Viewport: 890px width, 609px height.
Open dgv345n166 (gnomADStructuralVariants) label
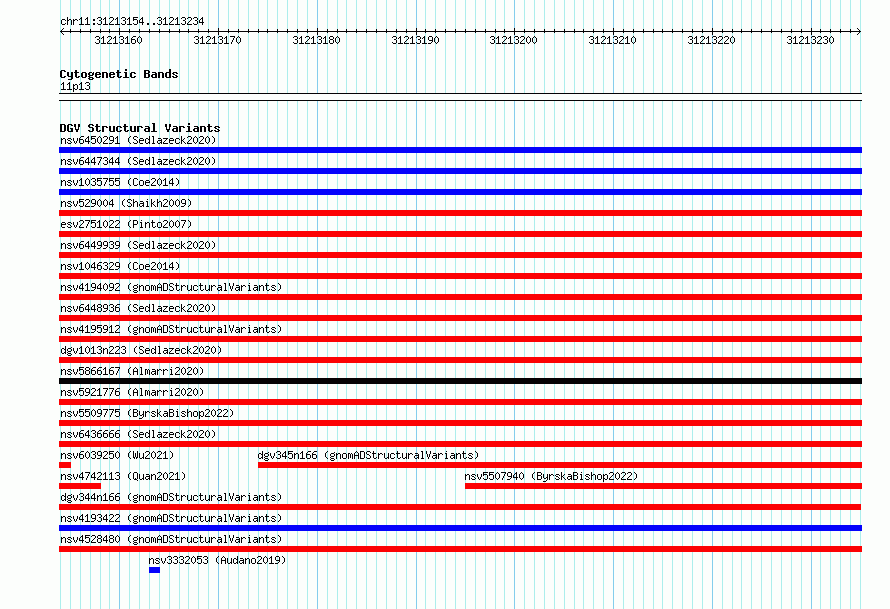point(368,455)
